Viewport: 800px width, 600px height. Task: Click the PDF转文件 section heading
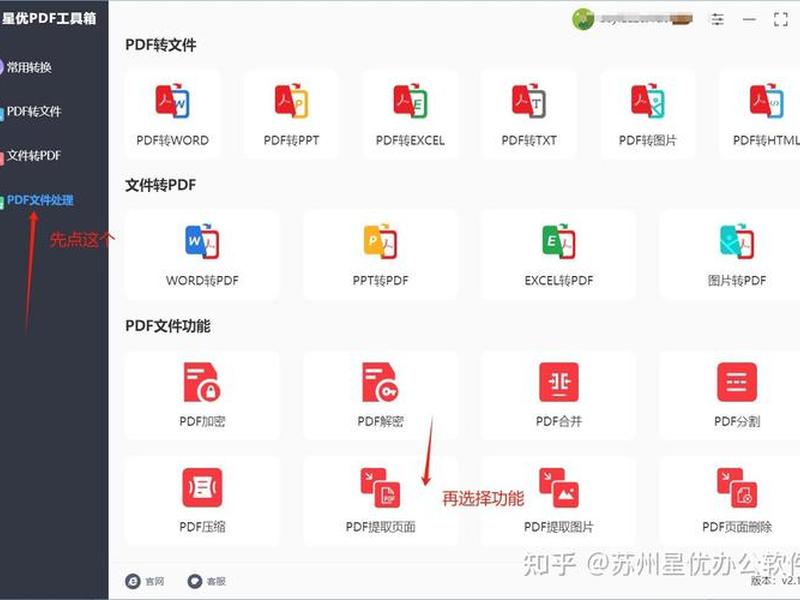[161, 45]
